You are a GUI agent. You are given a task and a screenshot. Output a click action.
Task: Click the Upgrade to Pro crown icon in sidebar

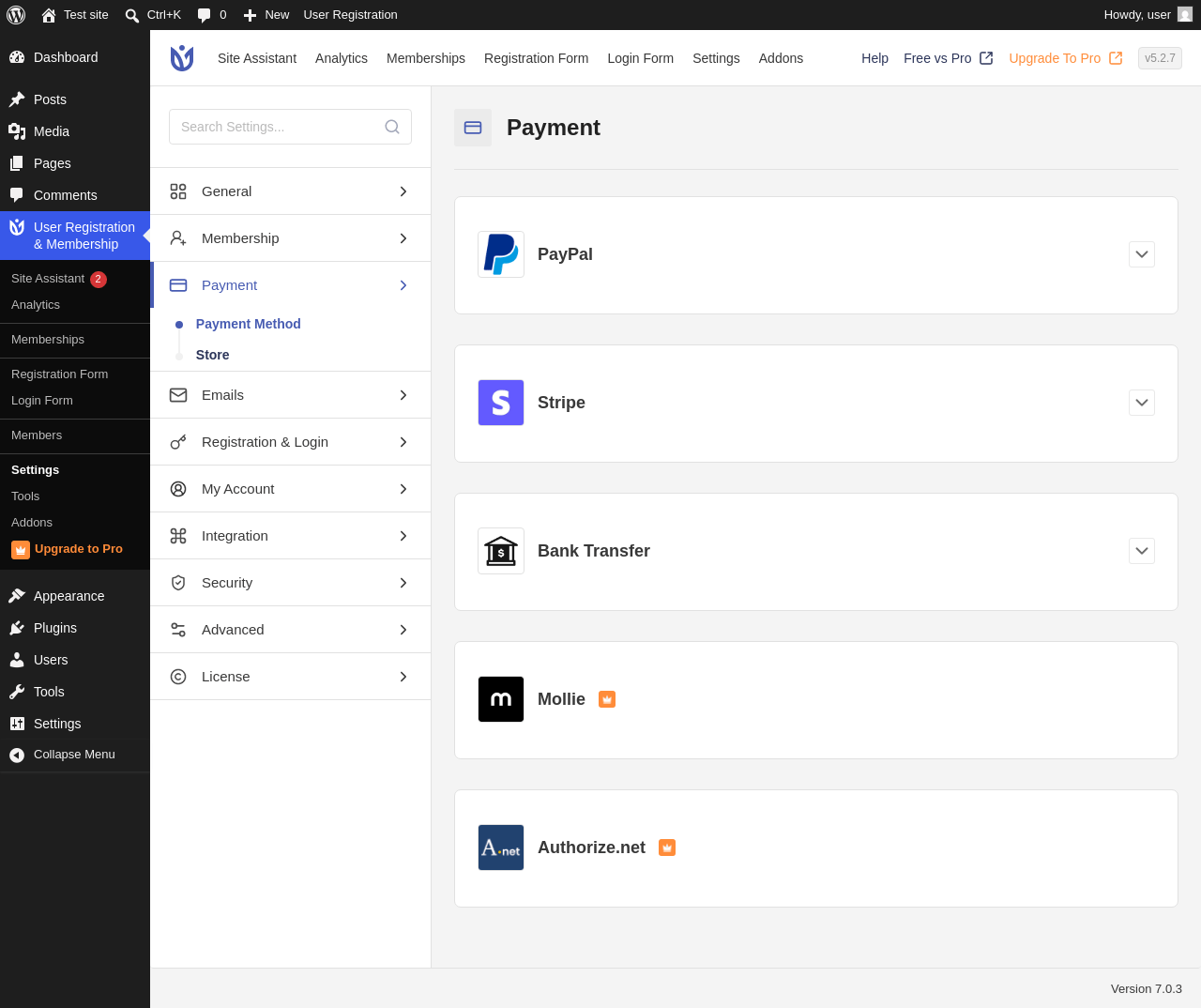[21, 550]
